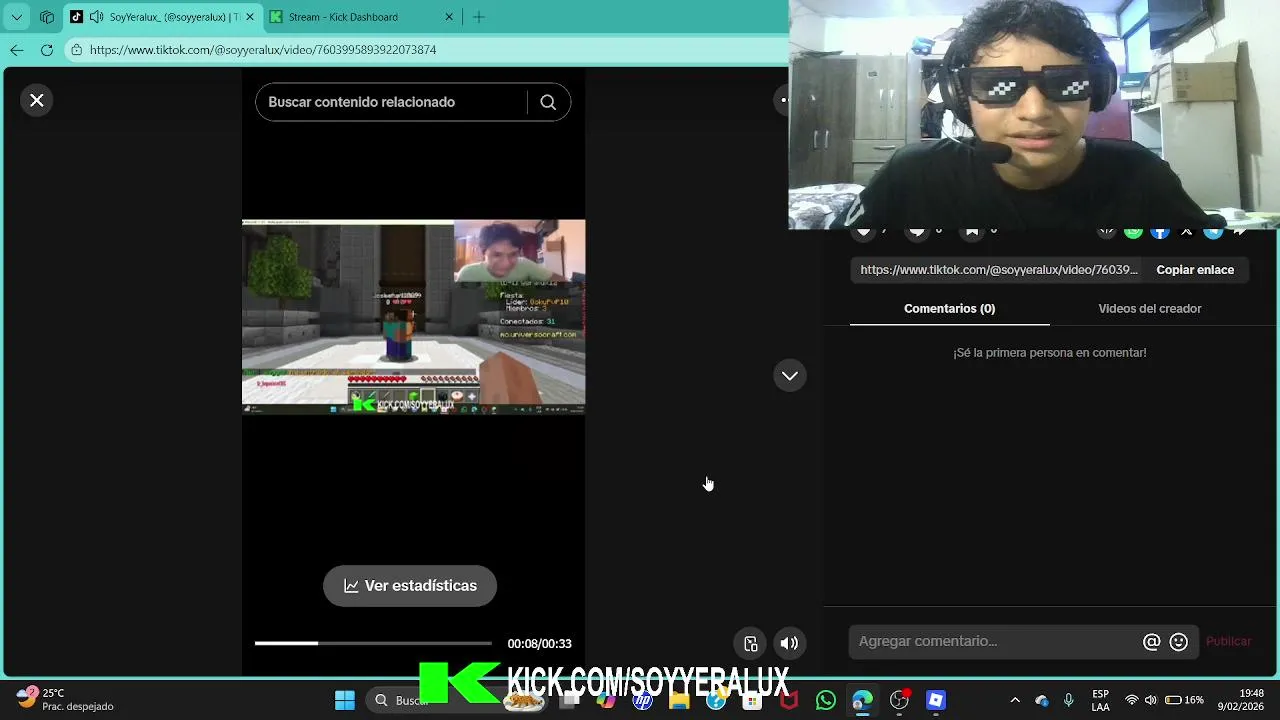Viewport: 1280px width, 720px height.
Task: Mute tab via speaker icon on TikTok tab
Action: [96, 17]
